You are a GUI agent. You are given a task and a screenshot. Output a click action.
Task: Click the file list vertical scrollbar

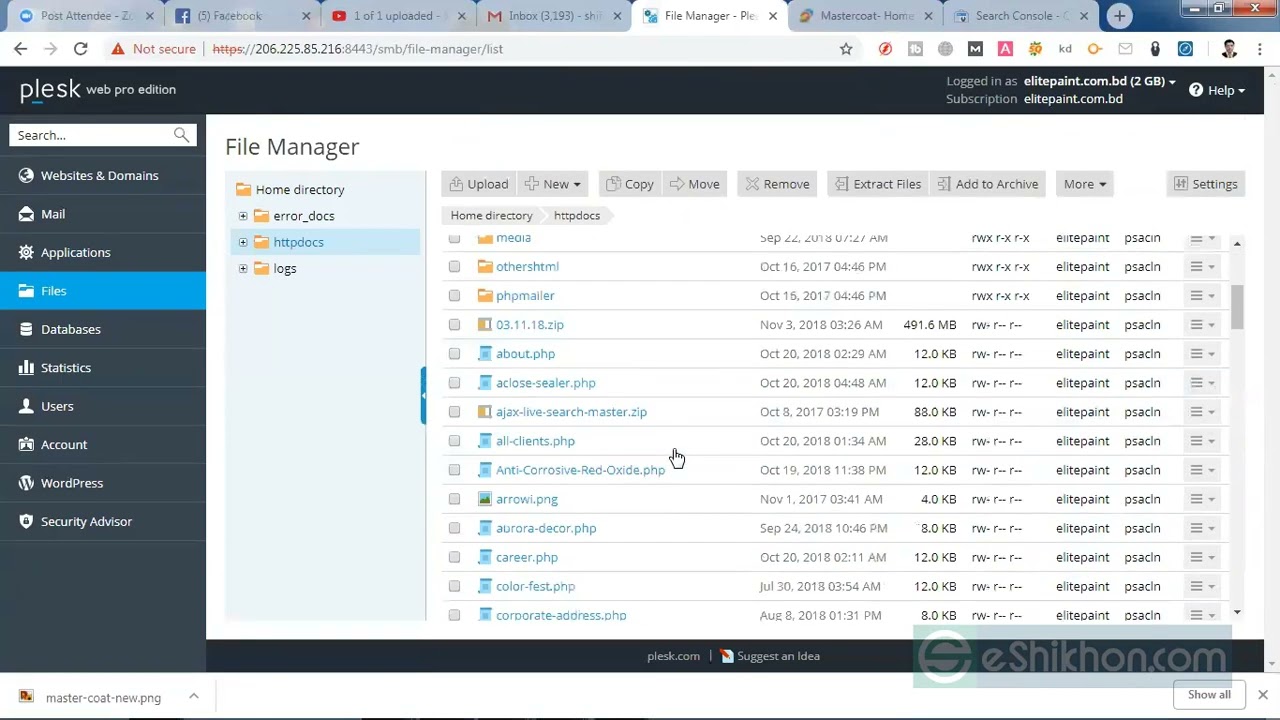[x=1237, y=306]
